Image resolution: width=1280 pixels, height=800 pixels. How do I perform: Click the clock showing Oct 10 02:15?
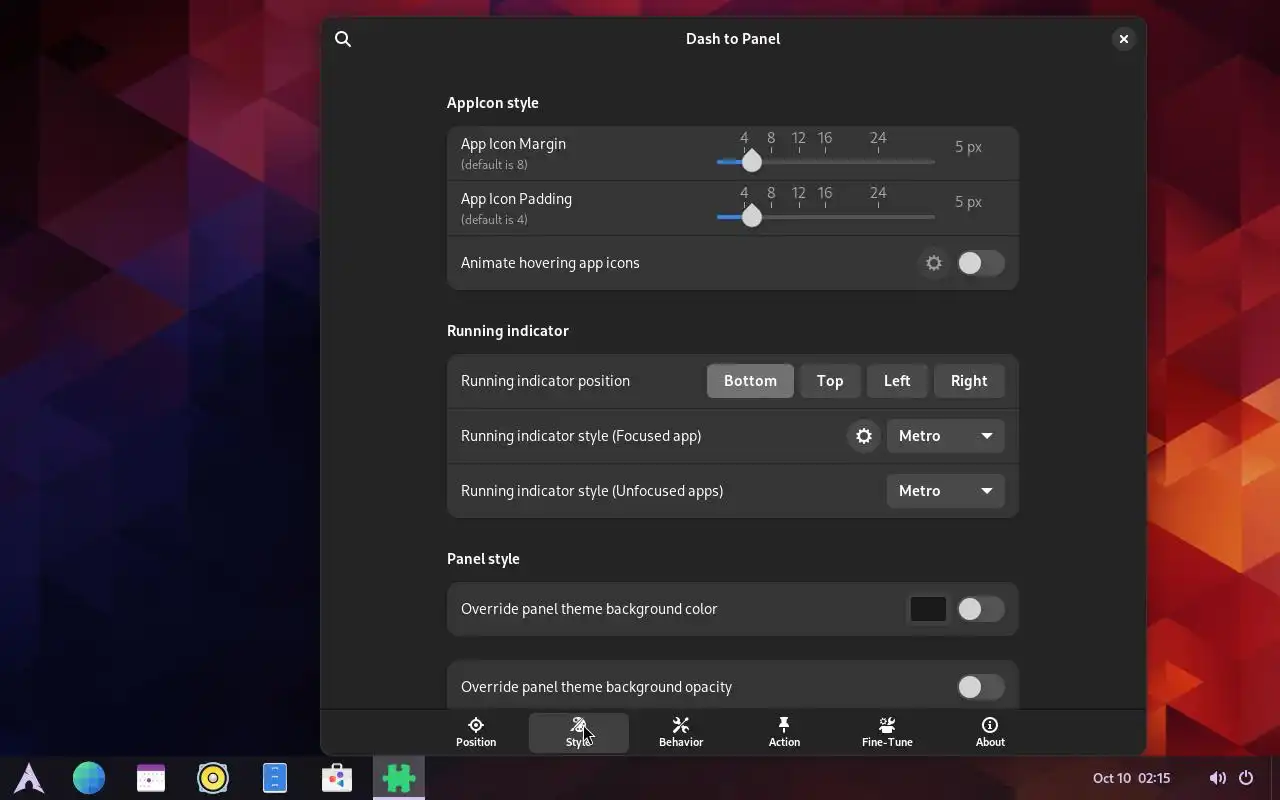[1131, 778]
